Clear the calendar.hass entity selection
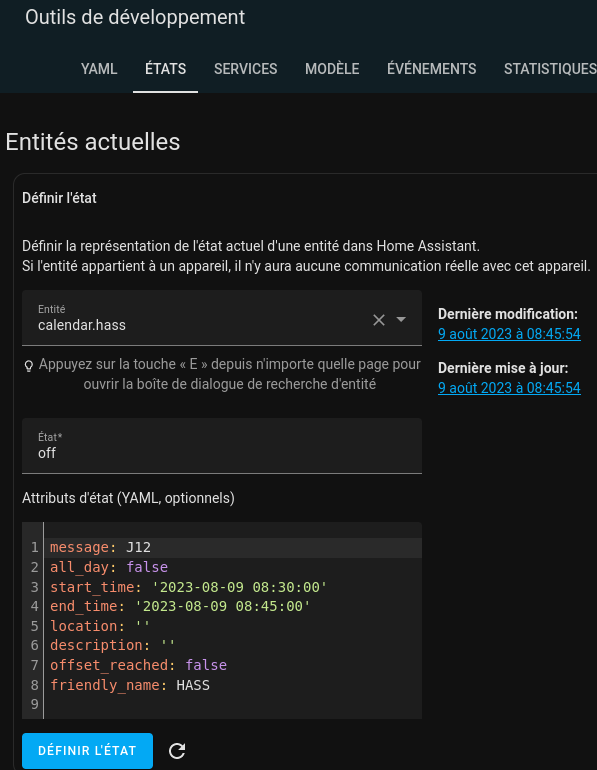The image size is (597, 770). [x=379, y=320]
